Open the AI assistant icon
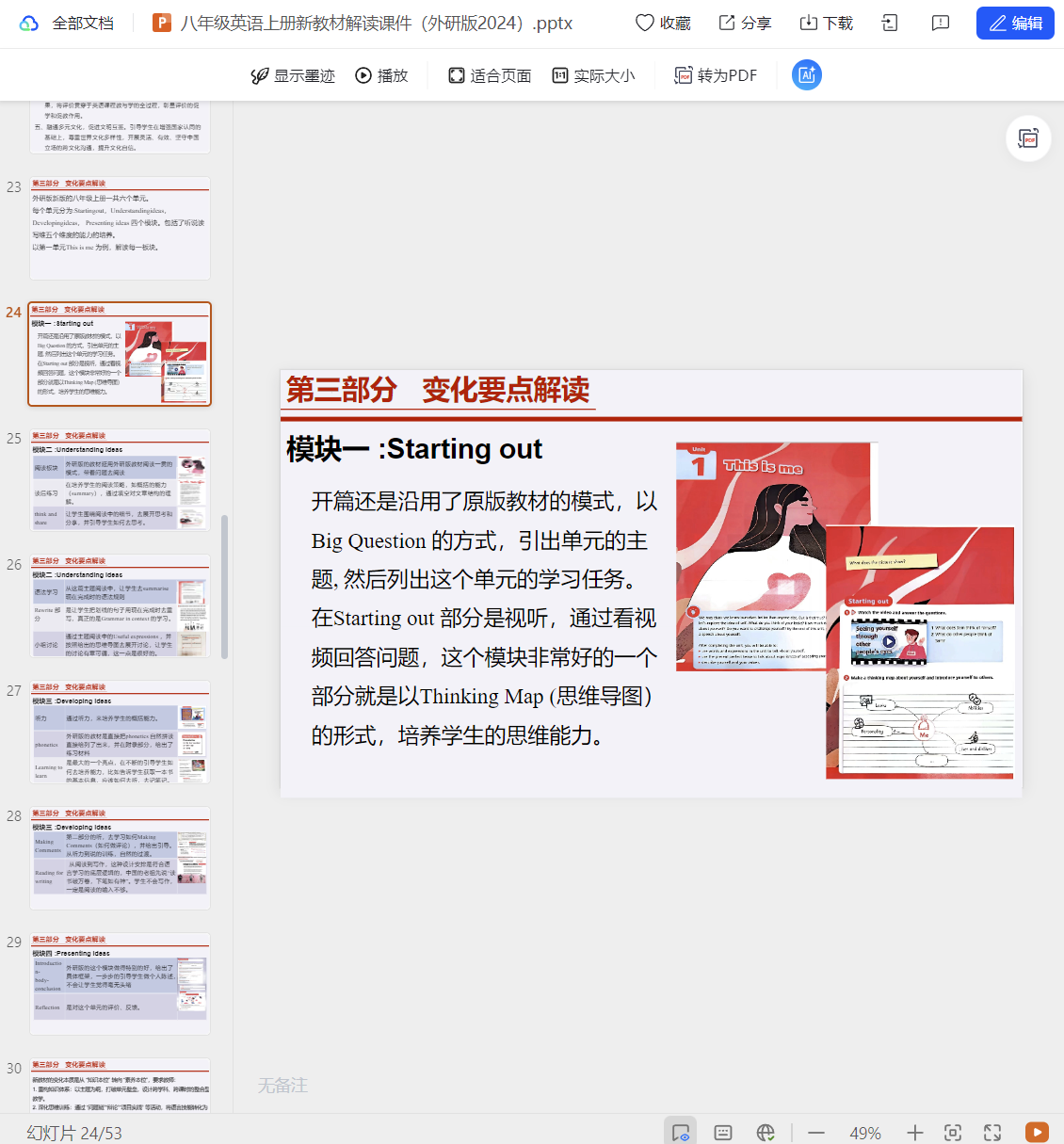 806,75
